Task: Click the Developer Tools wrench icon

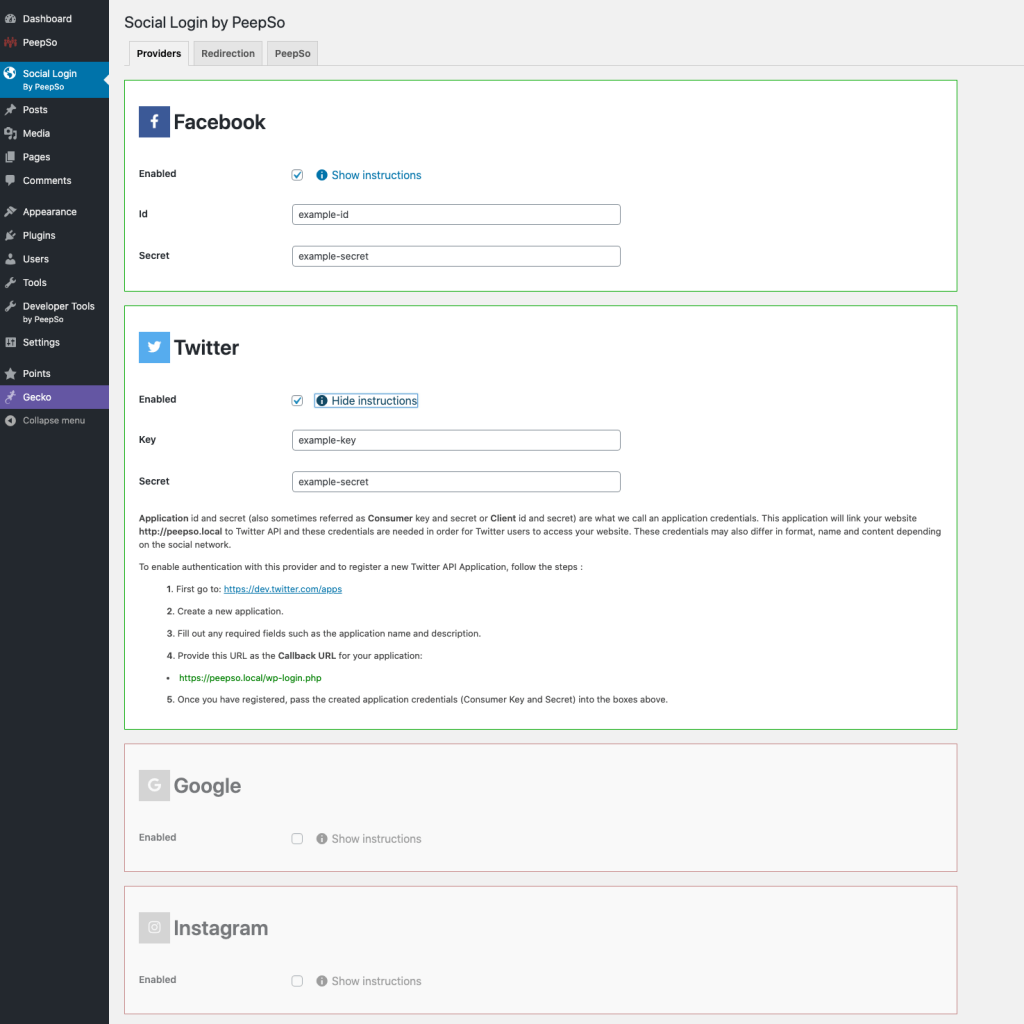Action: point(10,306)
